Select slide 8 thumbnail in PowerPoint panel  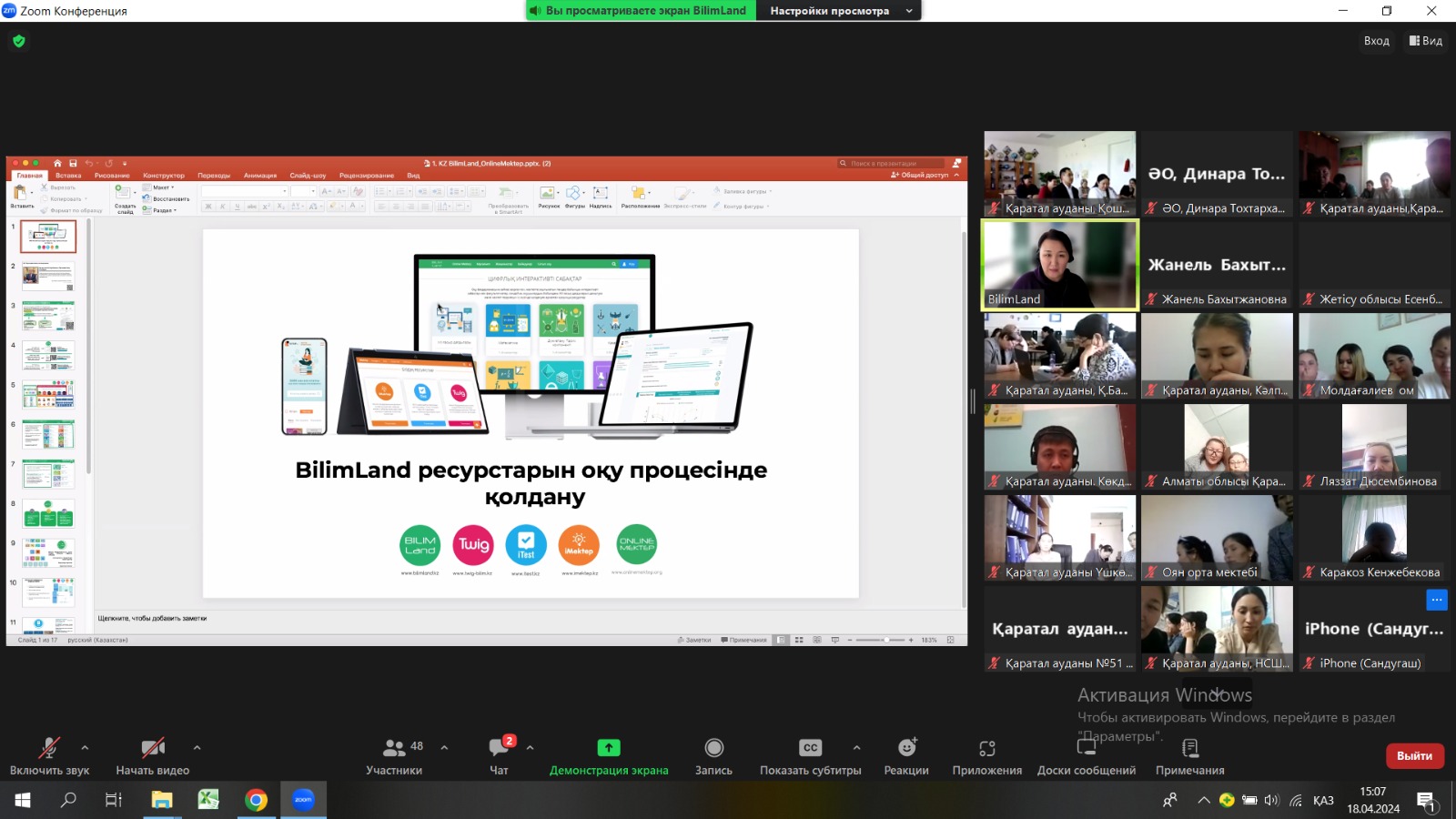tap(48, 513)
